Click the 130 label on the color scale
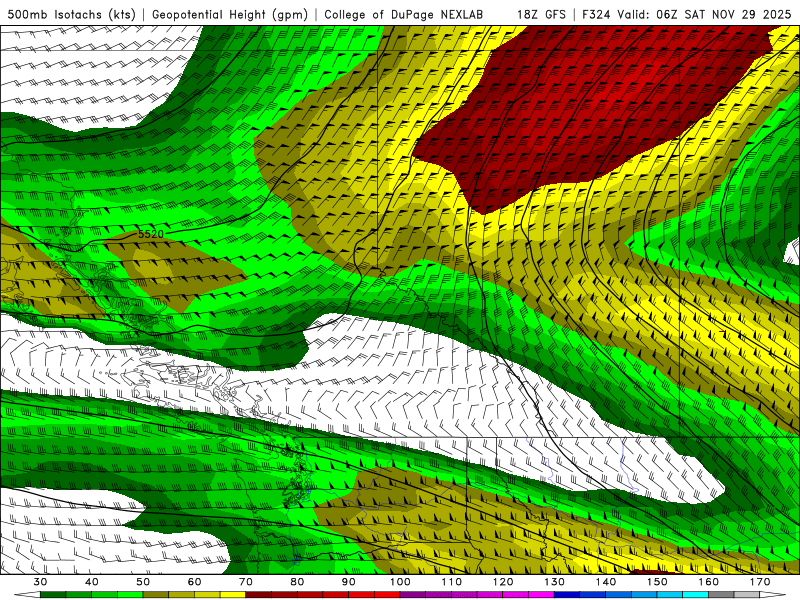The width and height of the screenshot is (800, 600). point(555,582)
